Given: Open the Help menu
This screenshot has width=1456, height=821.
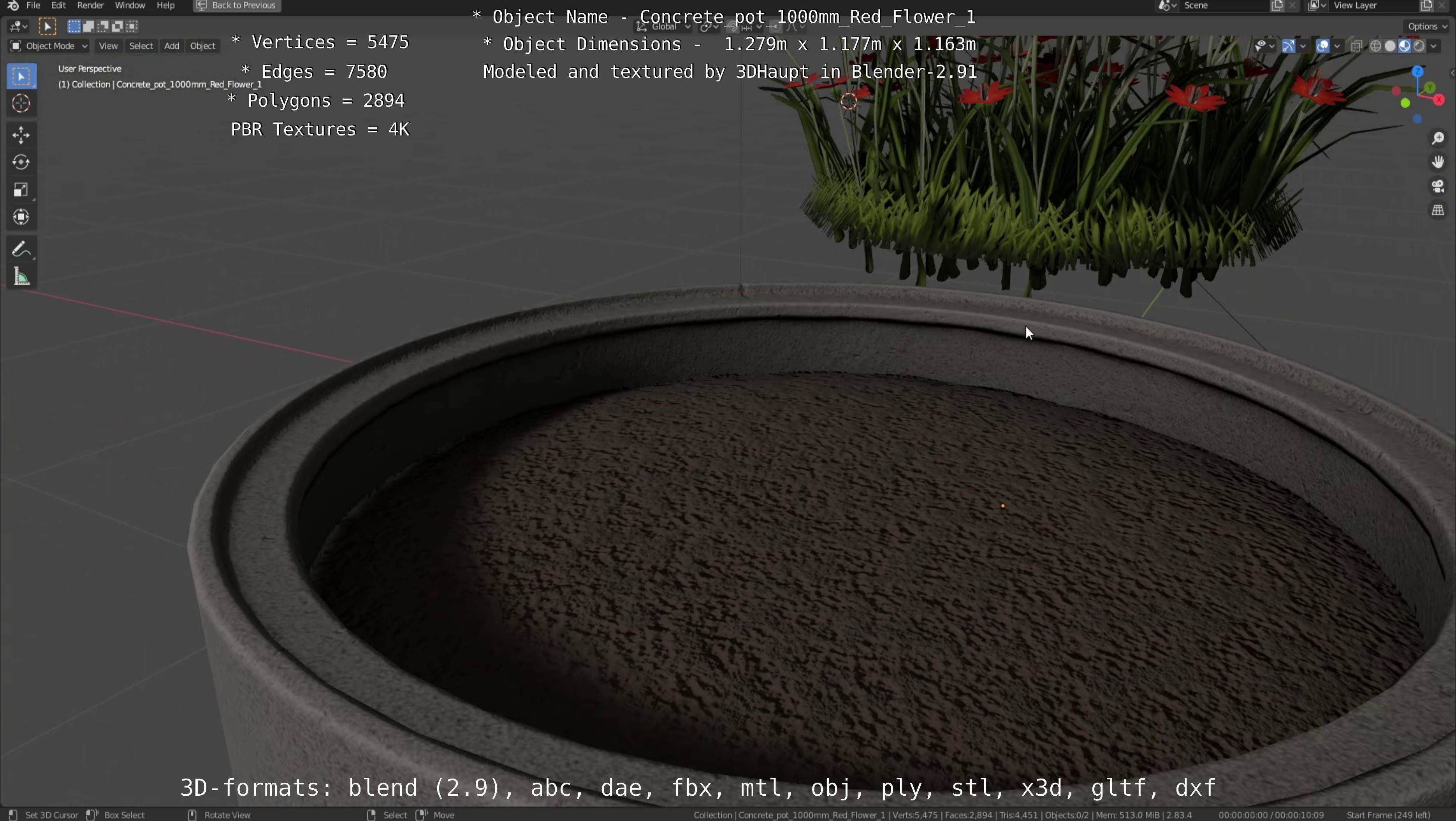Looking at the screenshot, I should point(165,6).
